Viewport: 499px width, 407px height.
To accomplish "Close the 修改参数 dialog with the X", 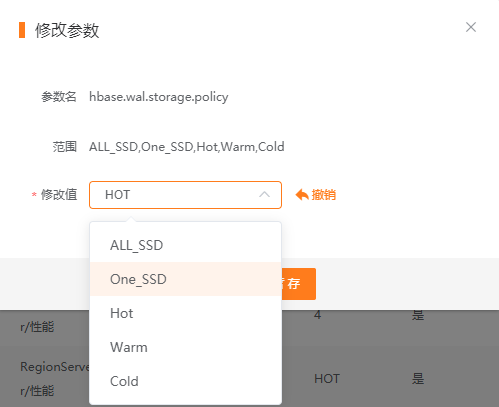I will pyautogui.click(x=471, y=27).
